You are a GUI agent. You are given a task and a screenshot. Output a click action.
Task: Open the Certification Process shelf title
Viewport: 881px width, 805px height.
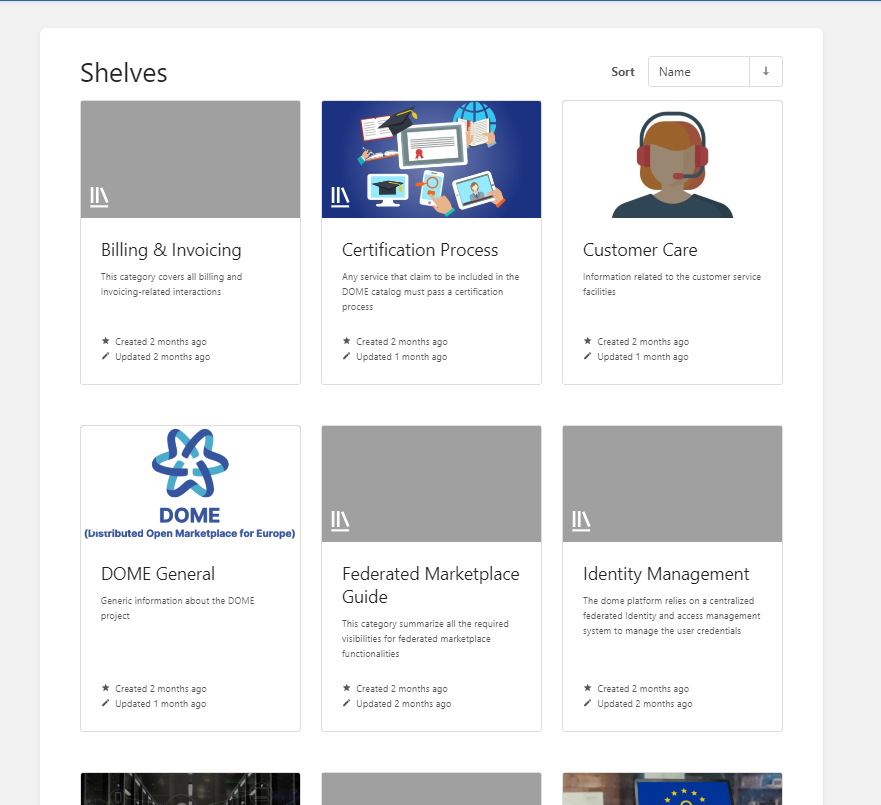(420, 250)
